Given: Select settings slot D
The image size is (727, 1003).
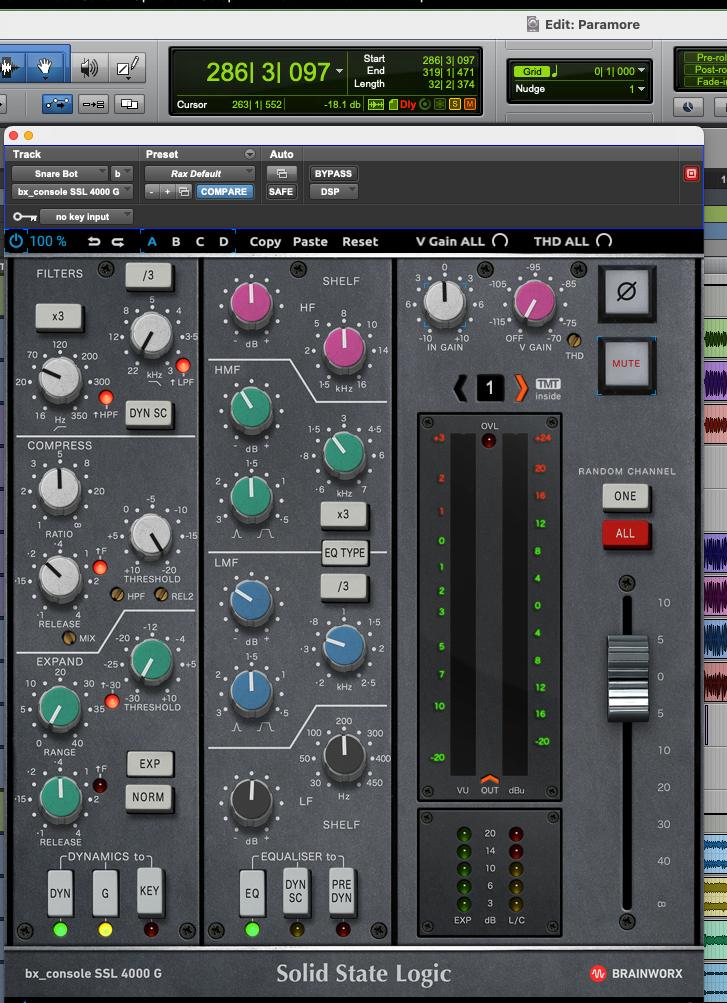Looking at the screenshot, I should pyautogui.click(x=223, y=242).
